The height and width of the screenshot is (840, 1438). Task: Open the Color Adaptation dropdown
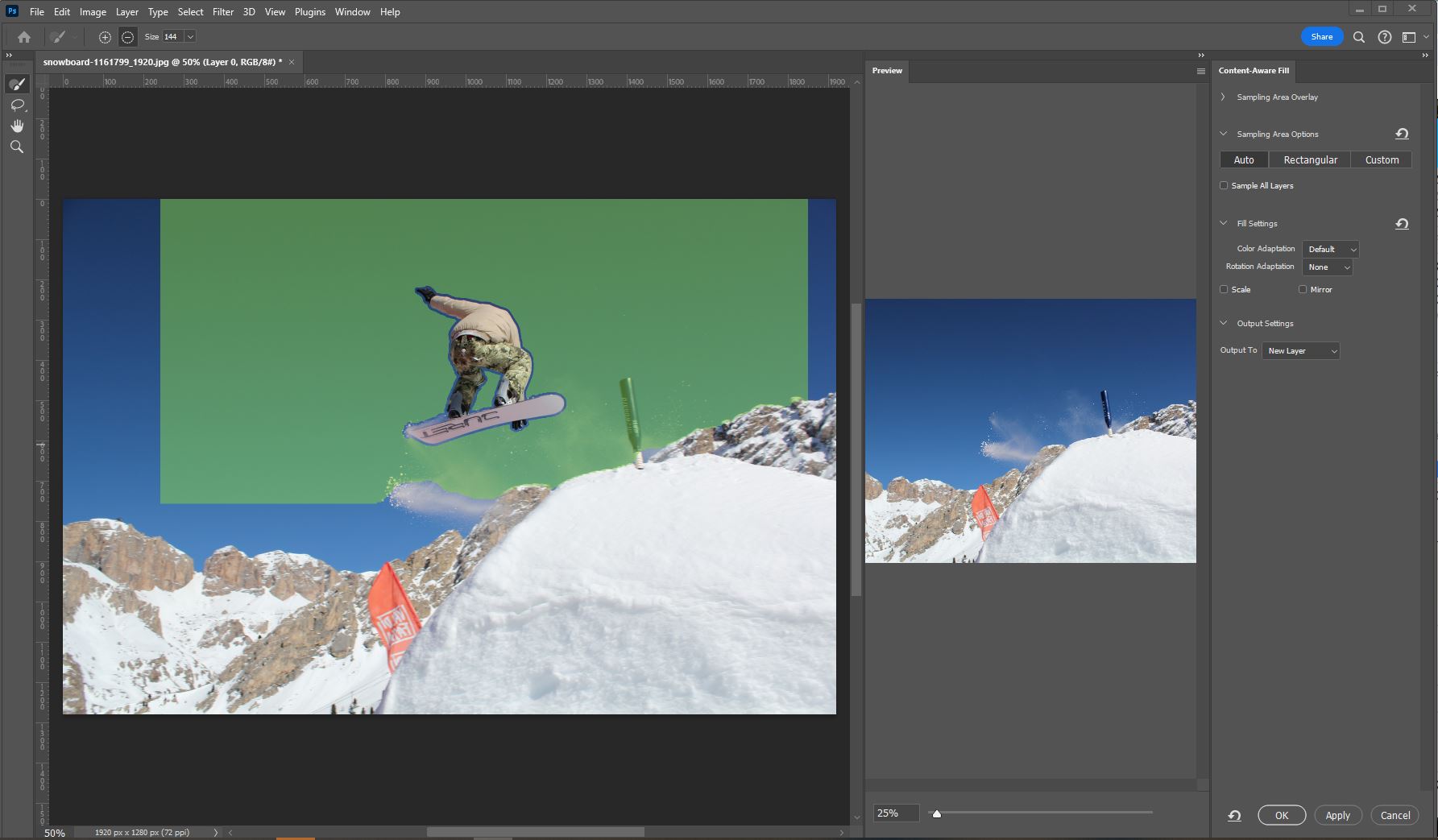pyautogui.click(x=1331, y=249)
